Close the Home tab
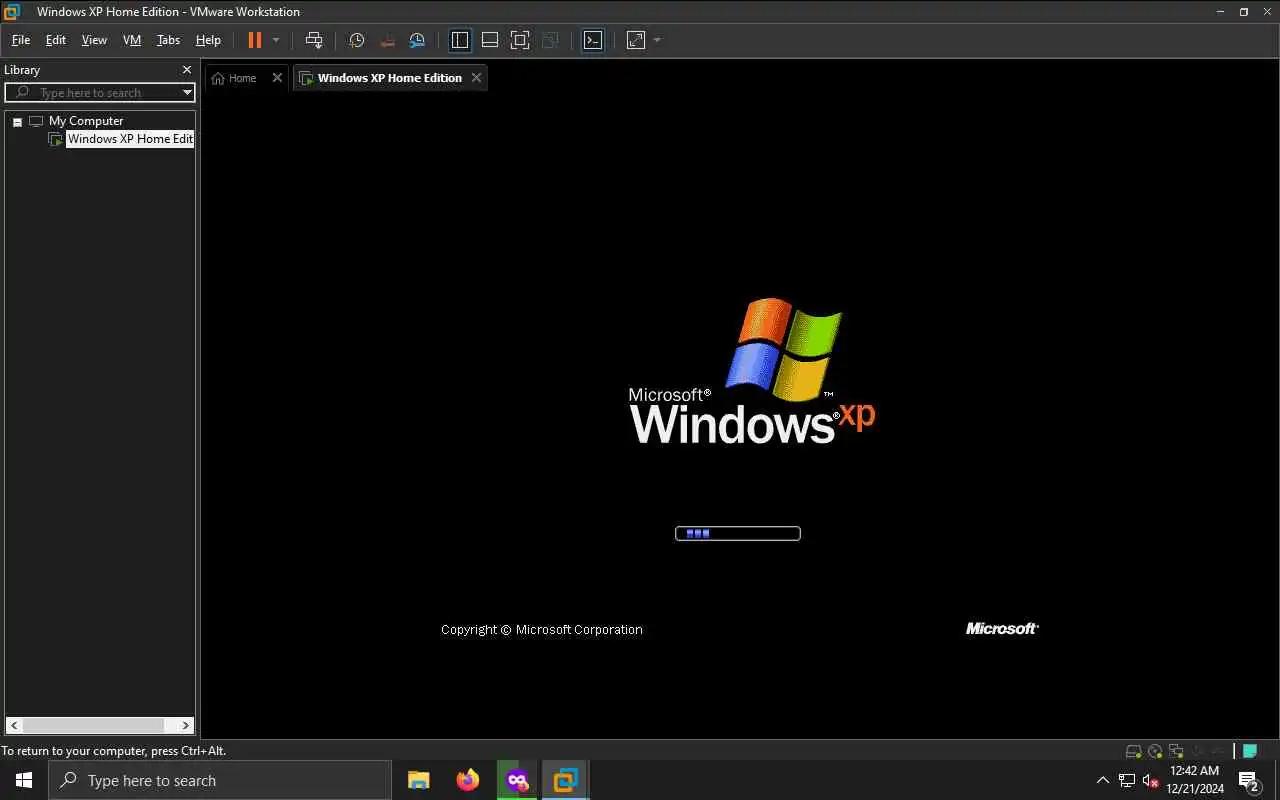This screenshot has width=1280, height=800. [277, 78]
